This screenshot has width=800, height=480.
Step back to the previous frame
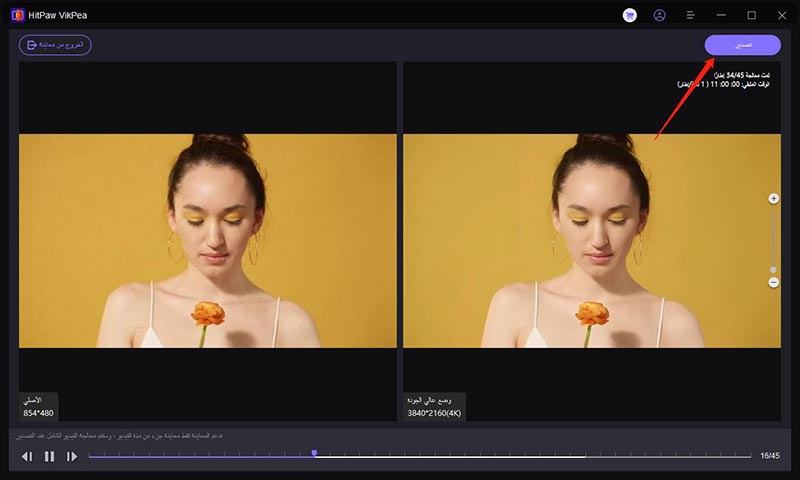click(27, 456)
